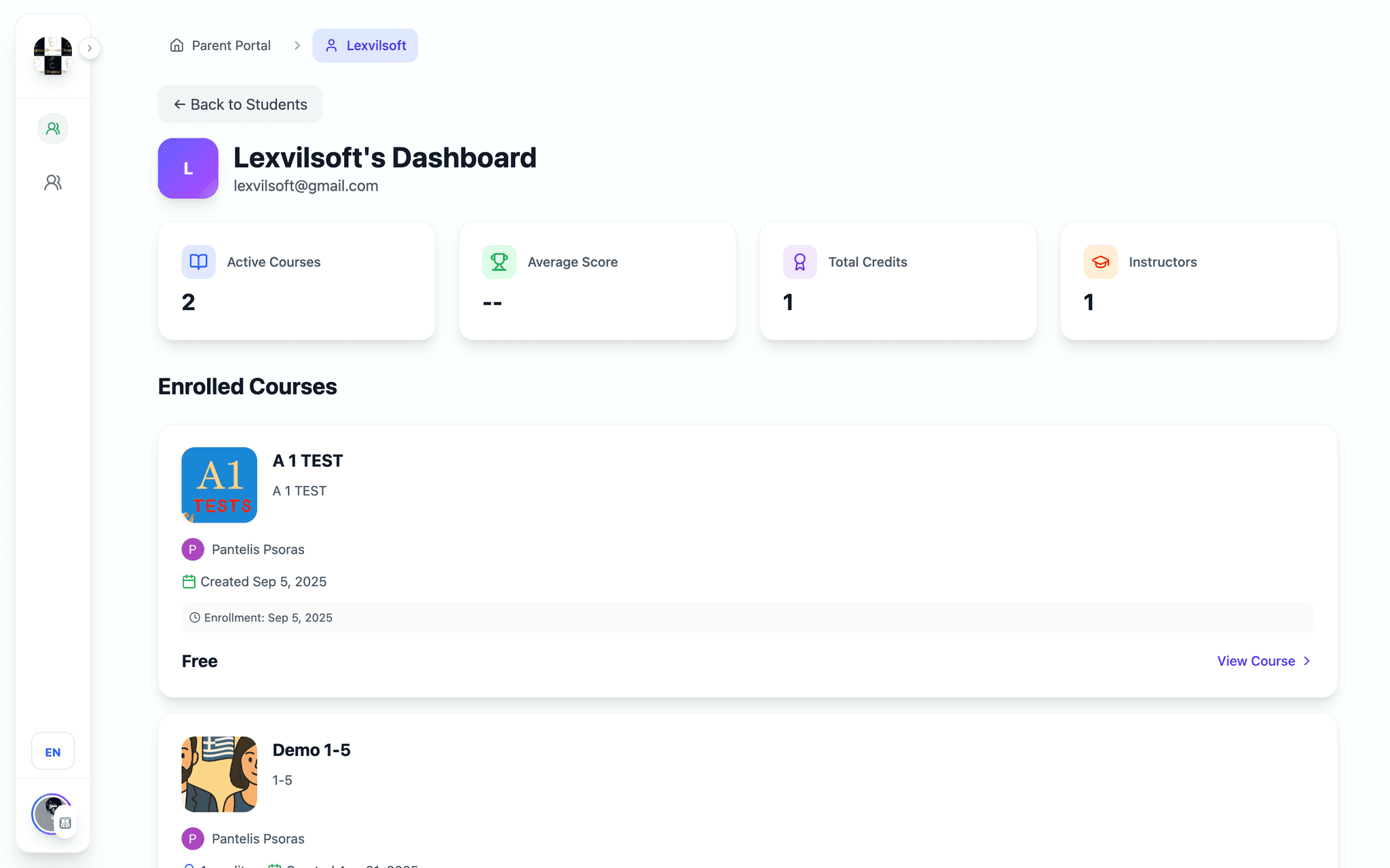
Task: Select the Lexvilsoft breadcrumb chip
Action: pyautogui.click(x=365, y=45)
